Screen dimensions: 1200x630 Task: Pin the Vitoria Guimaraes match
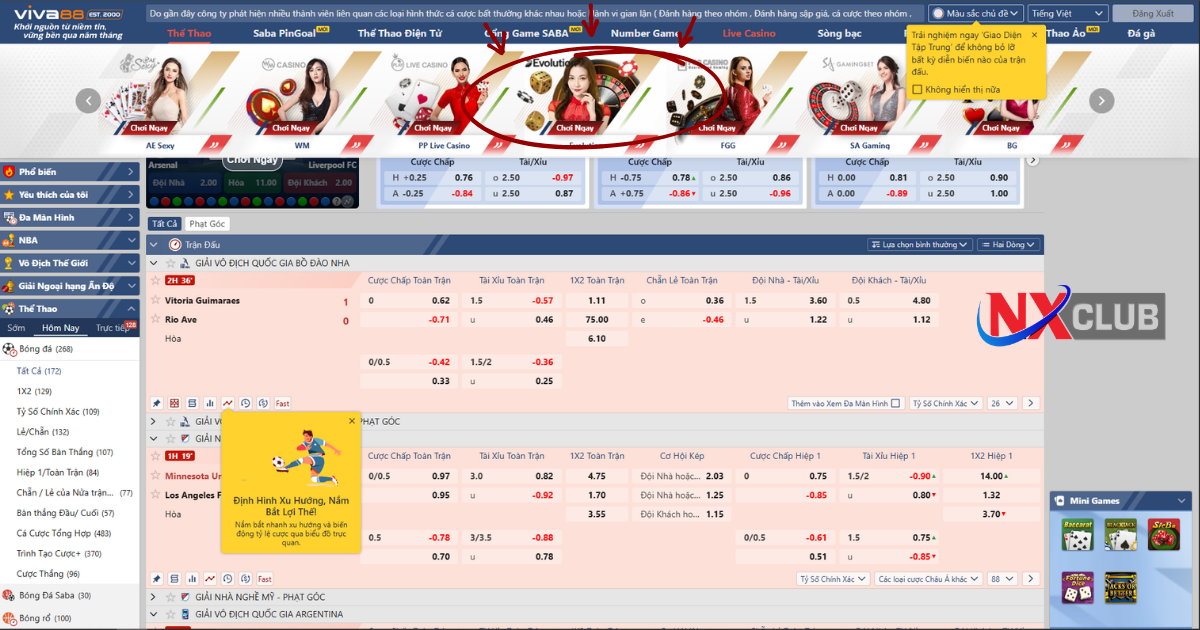157,403
